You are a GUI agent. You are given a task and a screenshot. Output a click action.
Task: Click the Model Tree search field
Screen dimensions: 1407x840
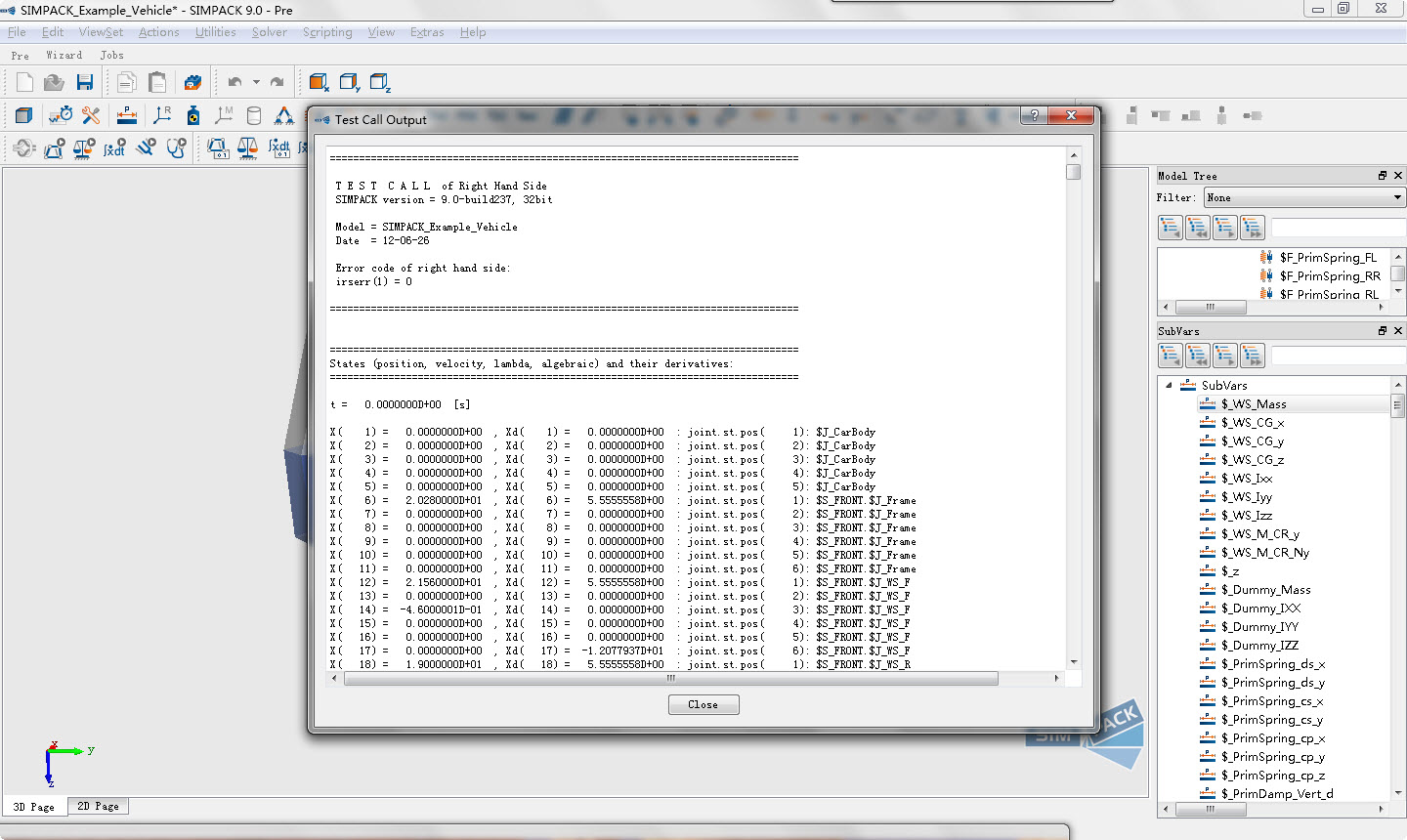pos(1338,228)
